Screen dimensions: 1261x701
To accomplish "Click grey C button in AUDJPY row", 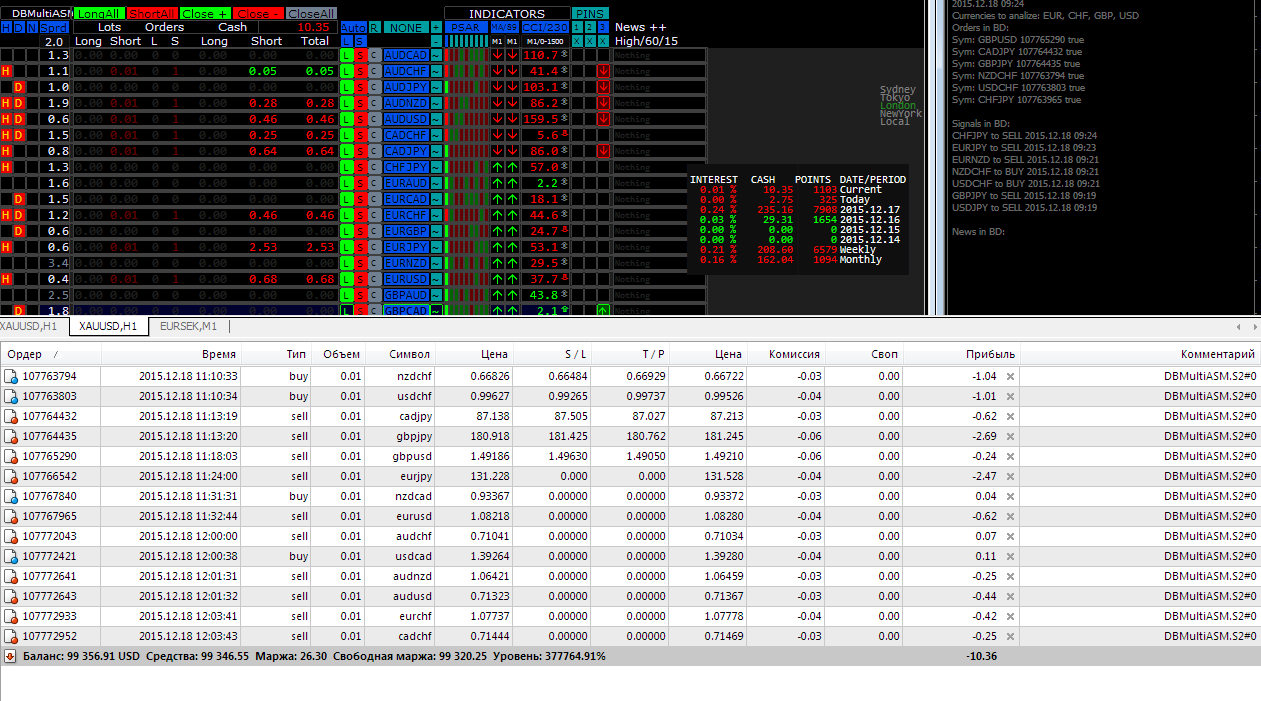I will coord(375,87).
